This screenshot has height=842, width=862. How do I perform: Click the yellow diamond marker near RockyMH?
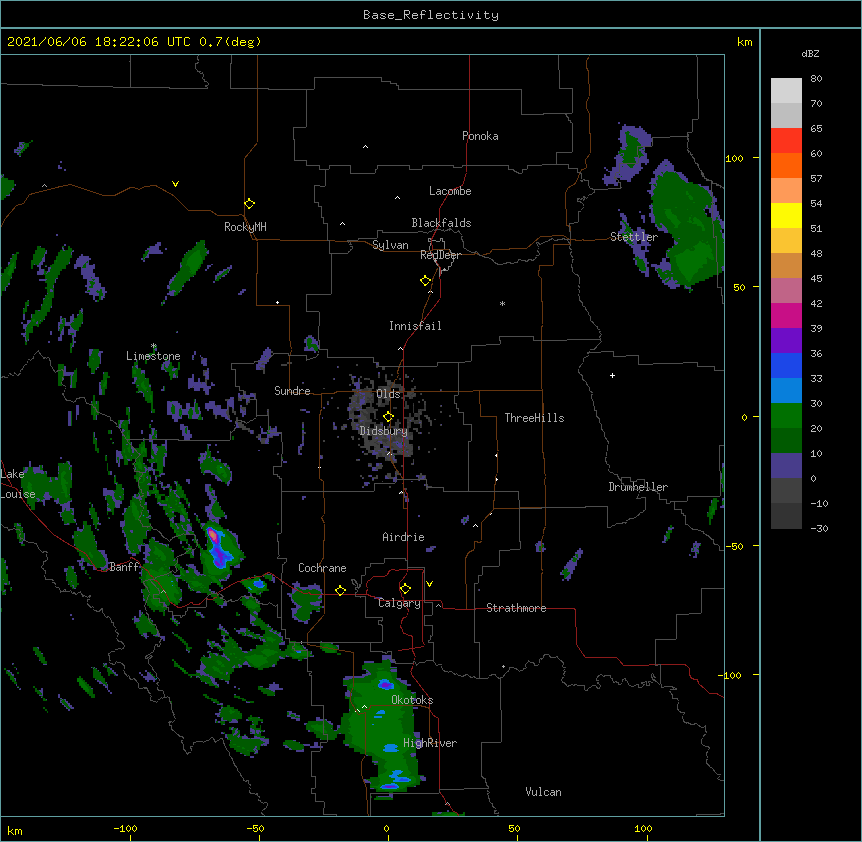click(250, 204)
